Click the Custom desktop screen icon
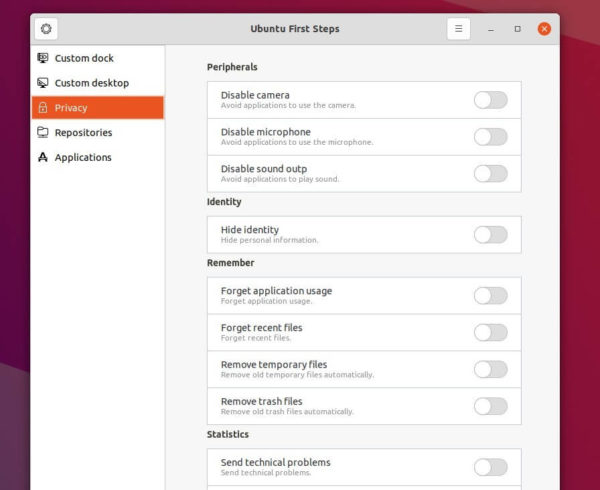 click(x=42, y=83)
